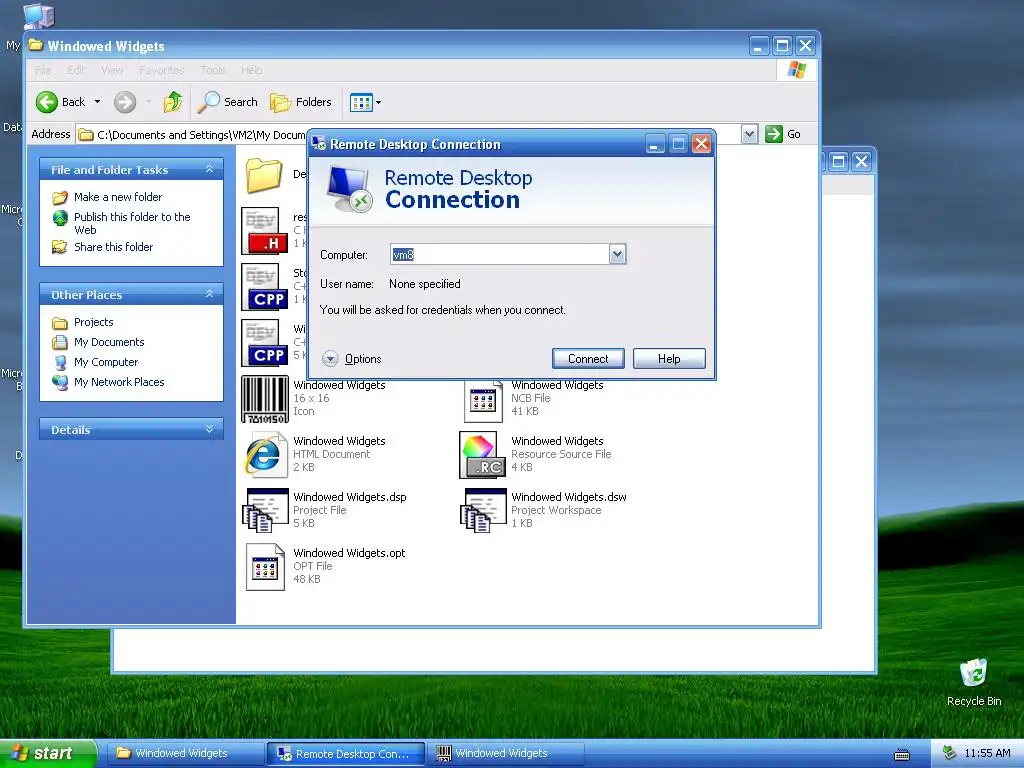Click the Help button in Remote Desktop dialog
Image resolution: width=1024 pixels, height=768 pixels.
tap(669, 359)
